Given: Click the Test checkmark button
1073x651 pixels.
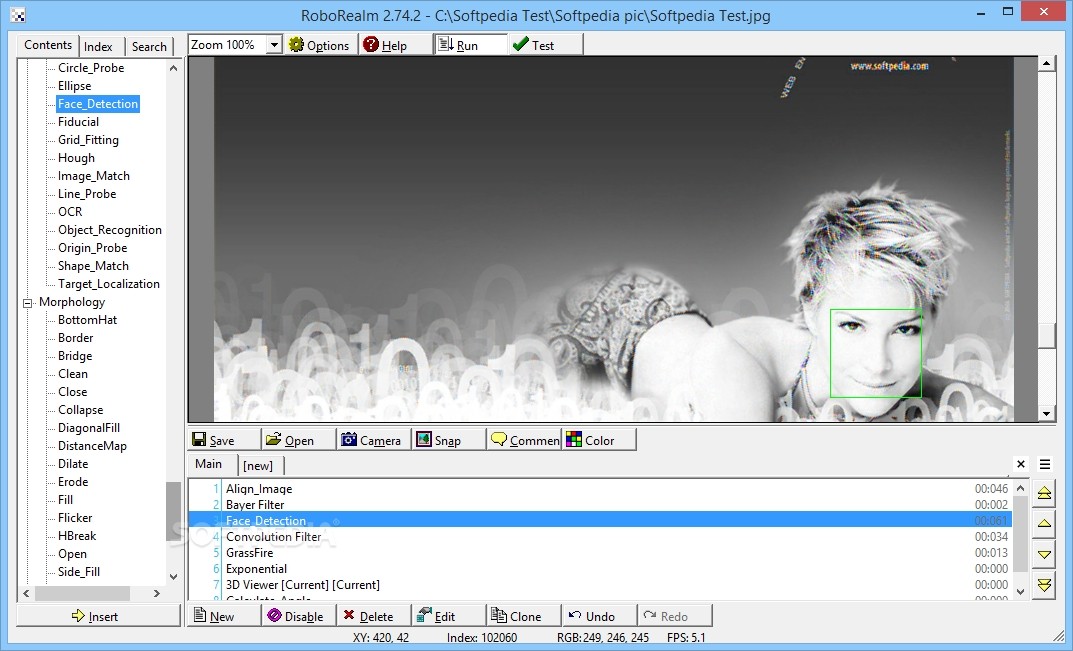Looking at the screenshot, I should click(545, 44).
